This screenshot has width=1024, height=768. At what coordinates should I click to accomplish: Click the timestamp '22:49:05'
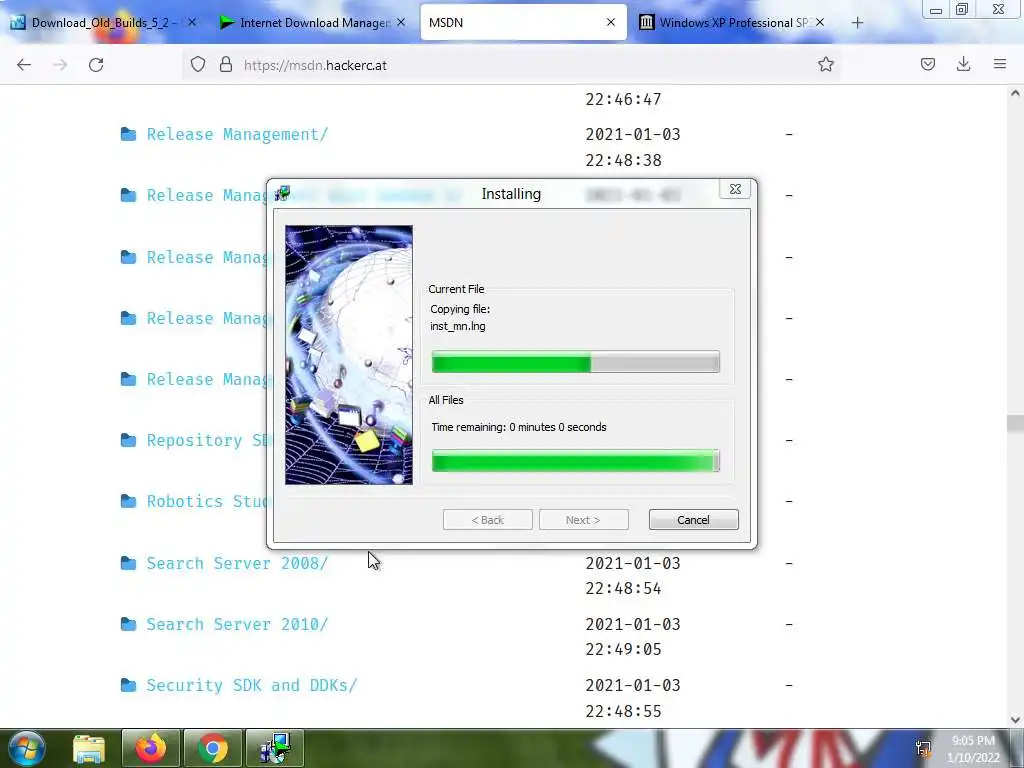click(x=623, y=649)
